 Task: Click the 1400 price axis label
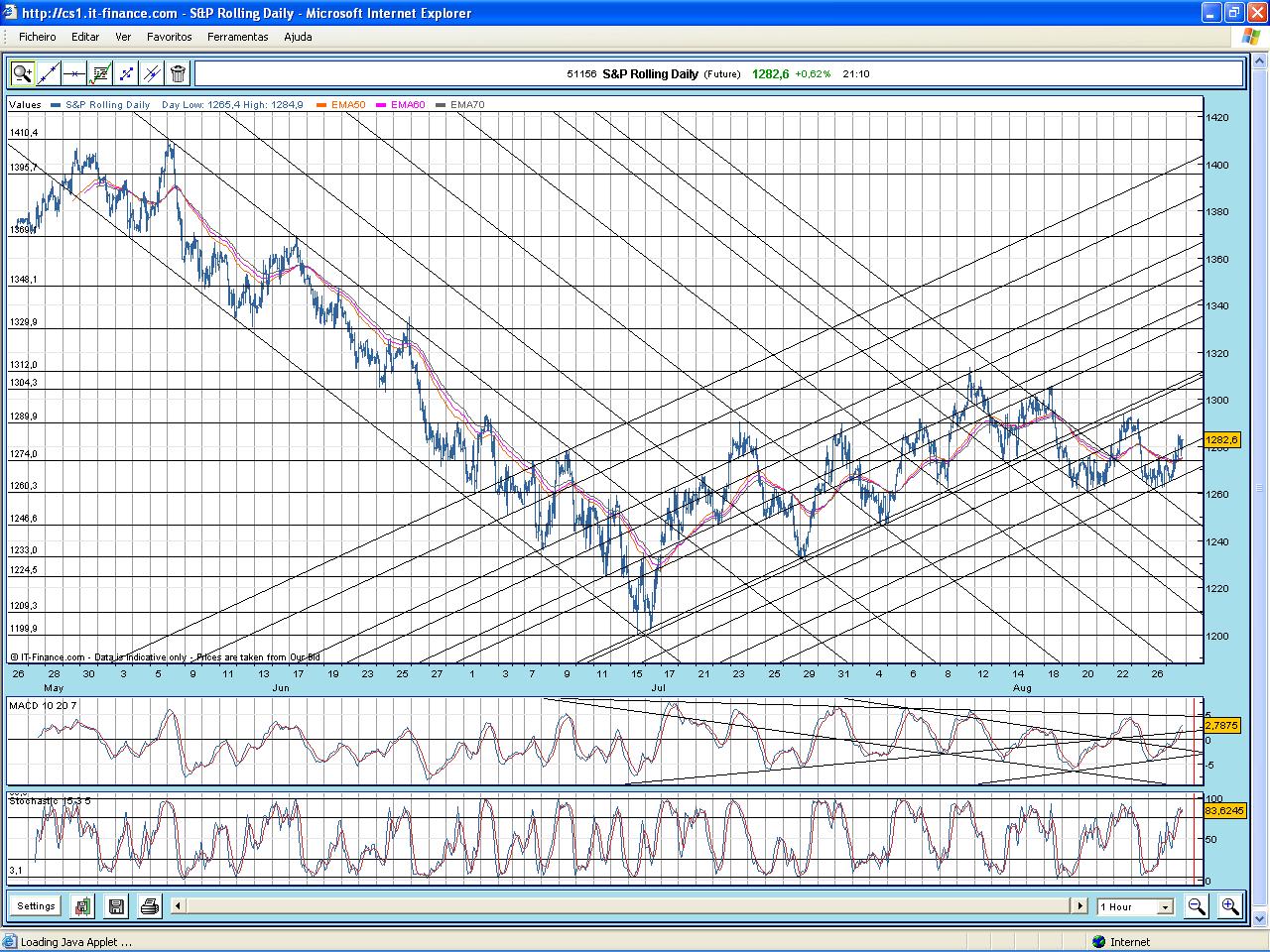coord(1216,165)
